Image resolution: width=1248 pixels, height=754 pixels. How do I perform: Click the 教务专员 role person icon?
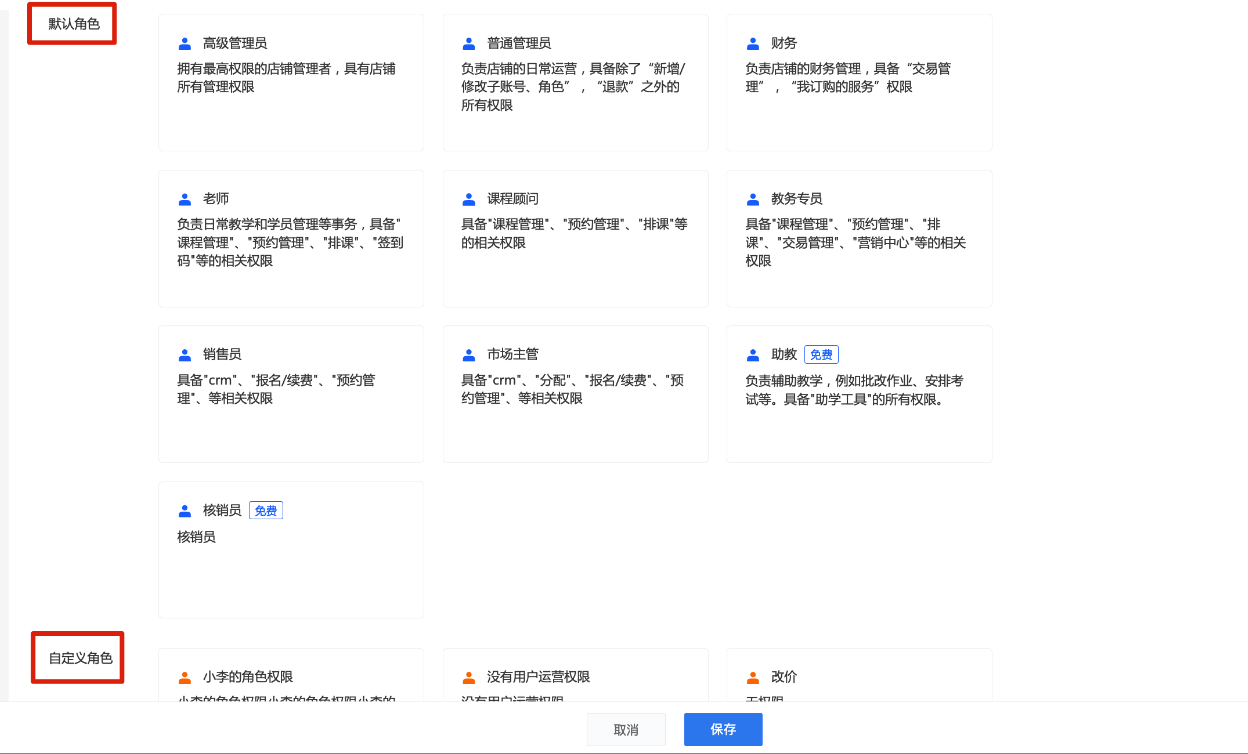(753, 199)
